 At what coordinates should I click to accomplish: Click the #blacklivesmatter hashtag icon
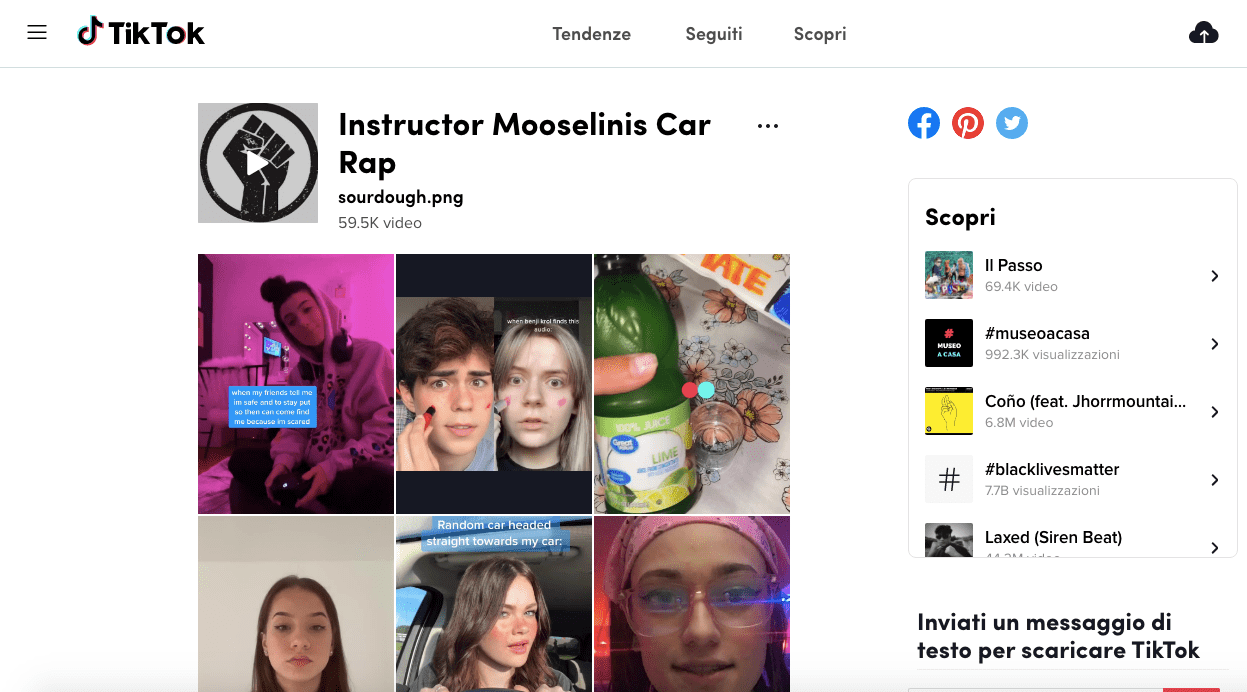(949, 479)
